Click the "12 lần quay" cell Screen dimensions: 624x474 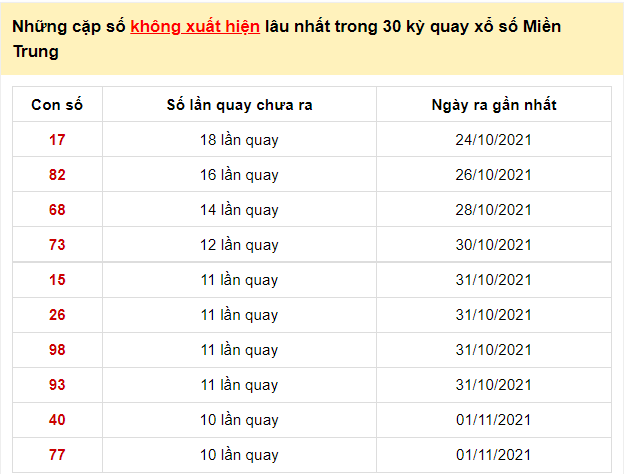click(x=239, y=245)
